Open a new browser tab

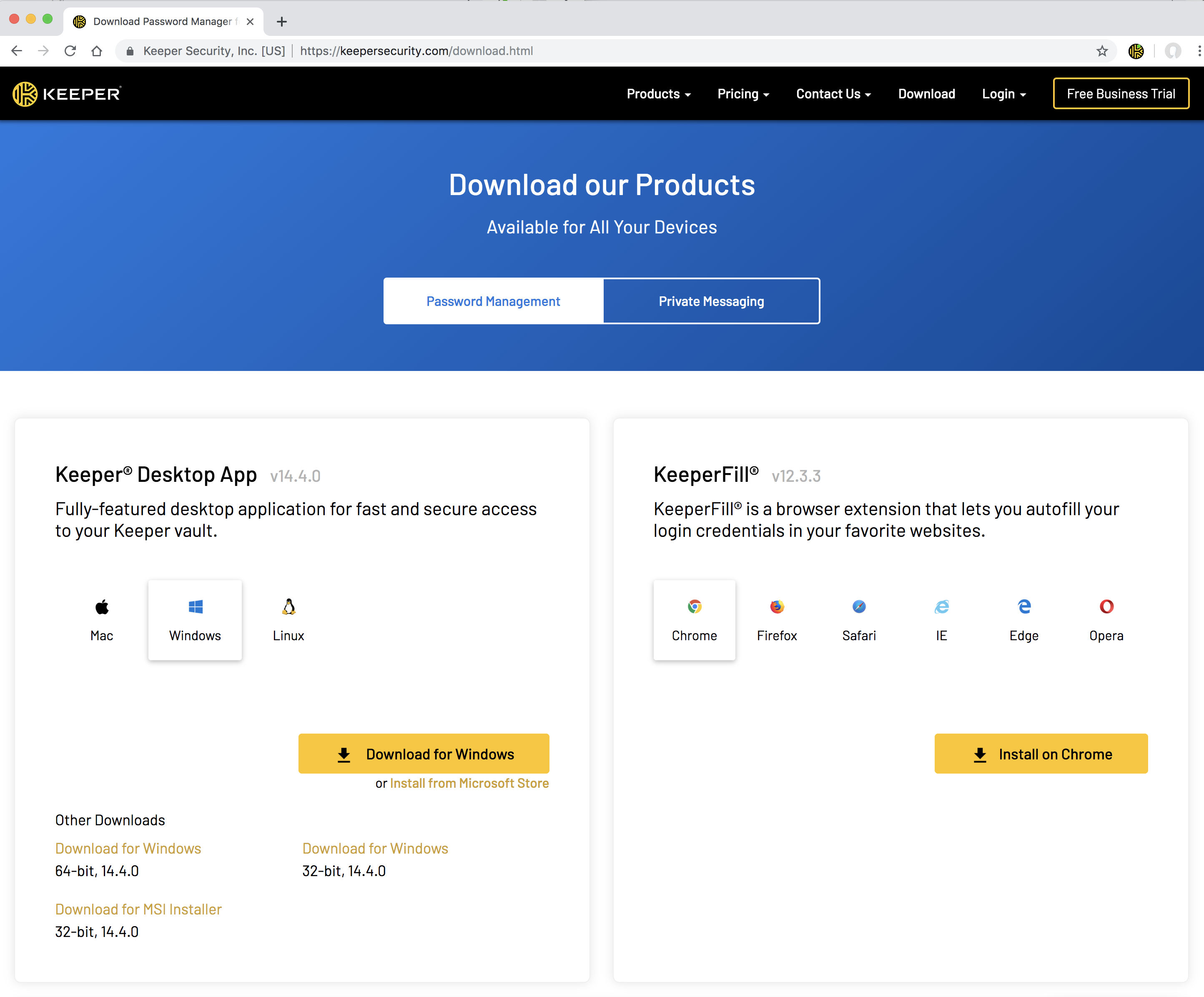tap(281, 22)
